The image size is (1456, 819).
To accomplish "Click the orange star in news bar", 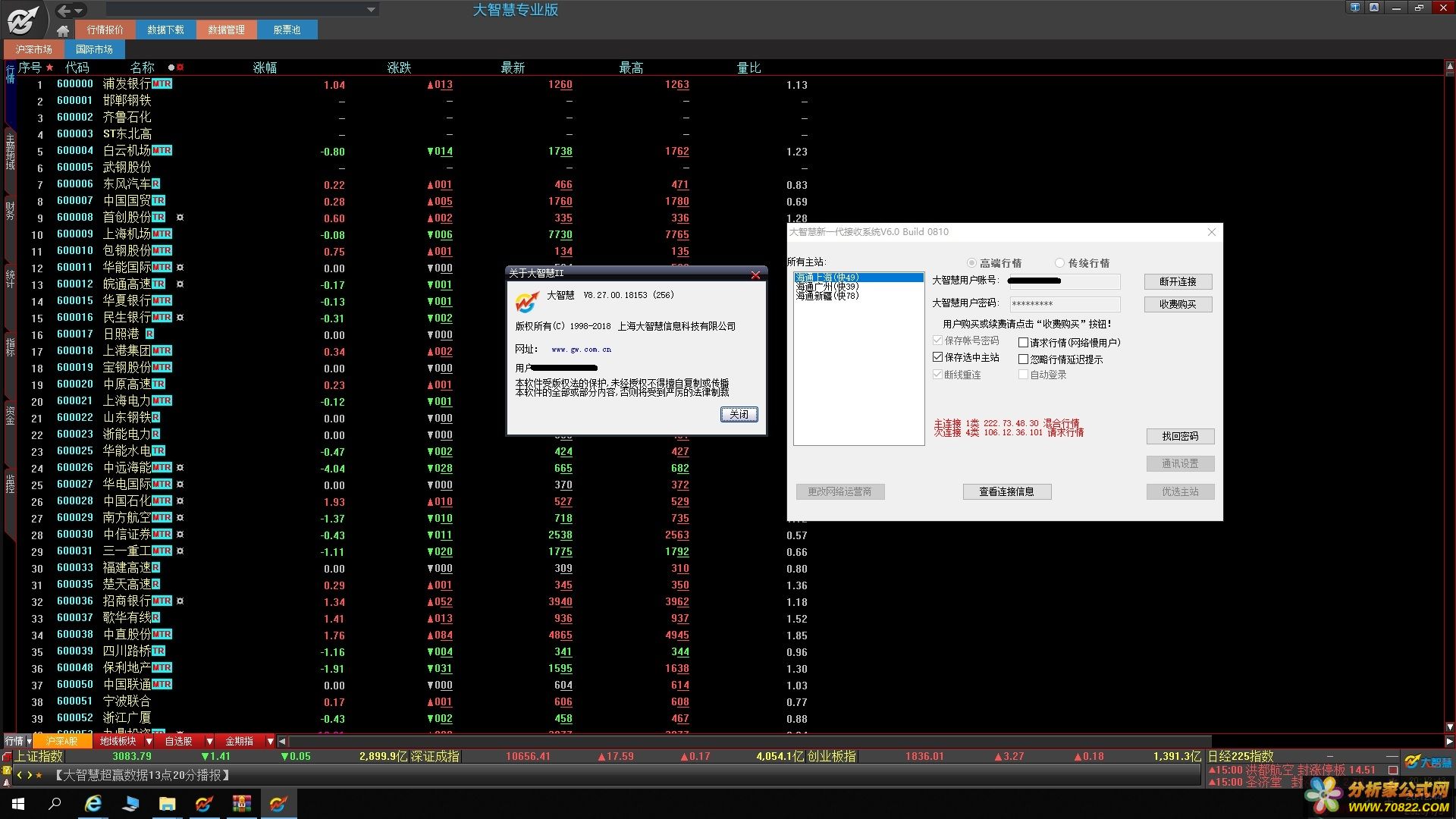I will pyautogui.click(x=39, y=775).
